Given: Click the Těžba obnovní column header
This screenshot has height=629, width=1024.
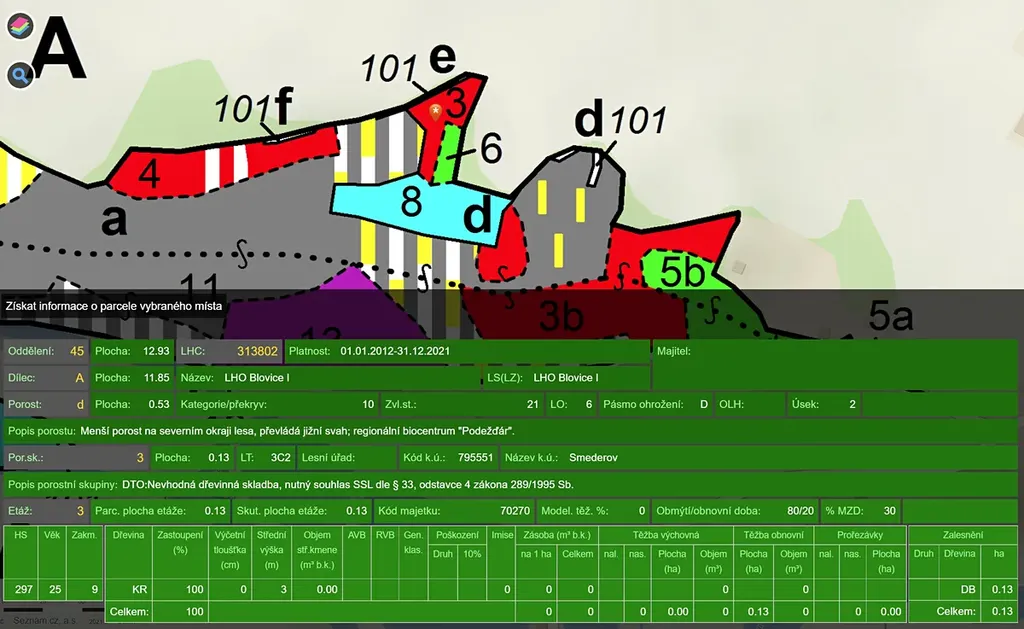Looking at the screenshot, I should pos(773,535).
